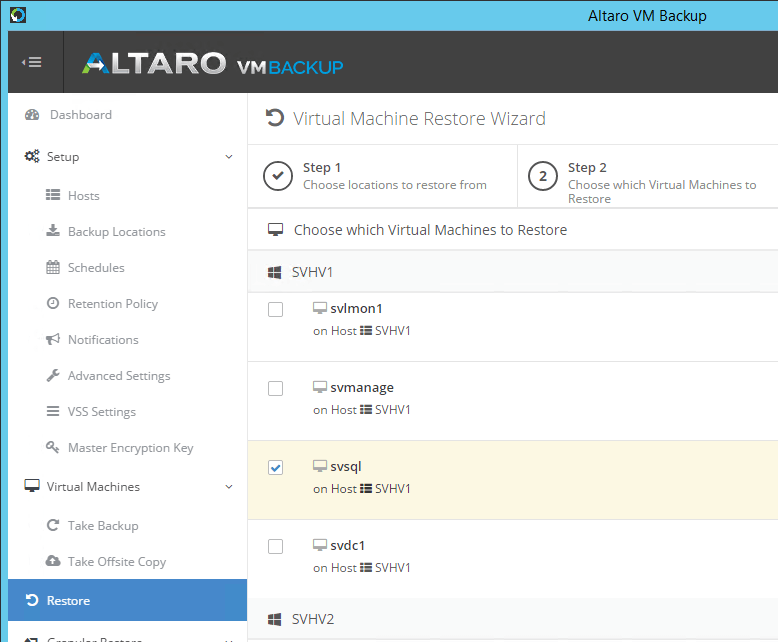Viewport: 778px width, 642px height.
Task: Check the svdc1 virtual machine checkbox
Action: point(275,546)
